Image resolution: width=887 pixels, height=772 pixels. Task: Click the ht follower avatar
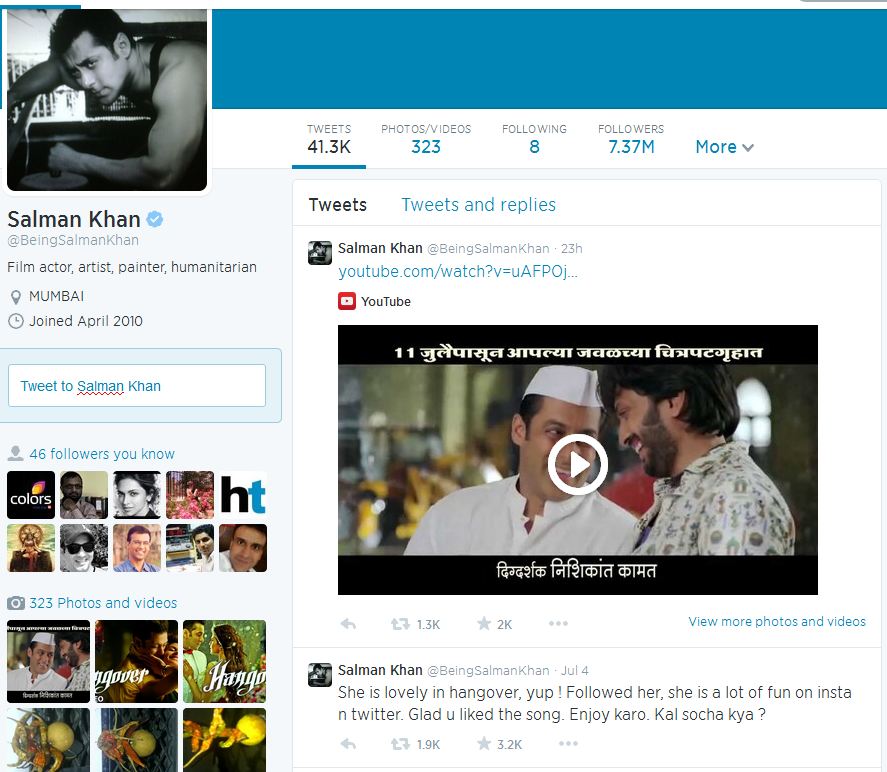coord(243,495)
